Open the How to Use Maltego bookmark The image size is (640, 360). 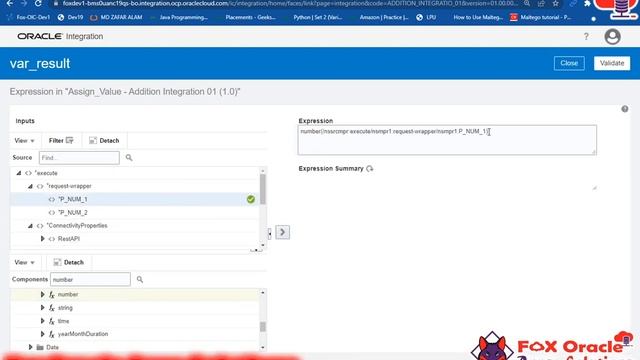[478, 18]
